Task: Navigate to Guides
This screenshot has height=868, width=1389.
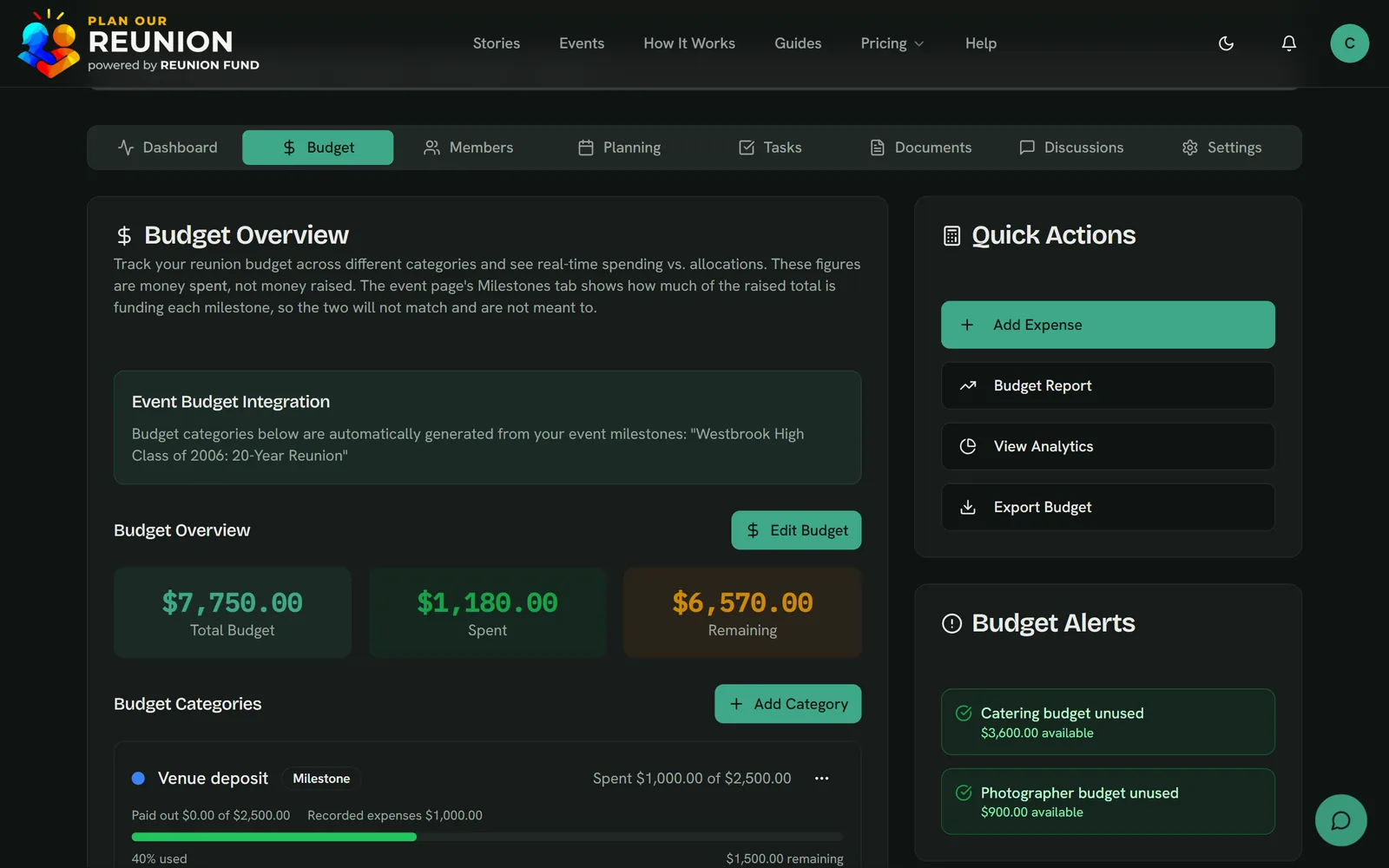Action: pos(798,43)
